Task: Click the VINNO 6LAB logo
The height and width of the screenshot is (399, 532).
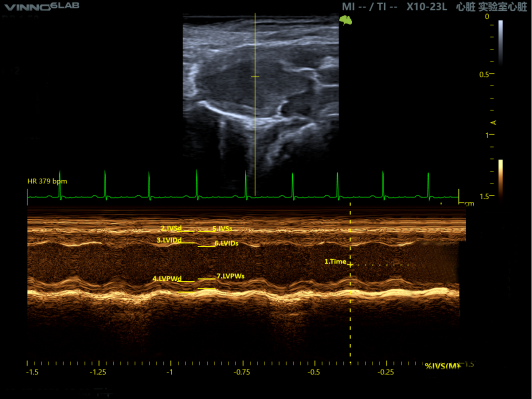Action: coord(41,6)
